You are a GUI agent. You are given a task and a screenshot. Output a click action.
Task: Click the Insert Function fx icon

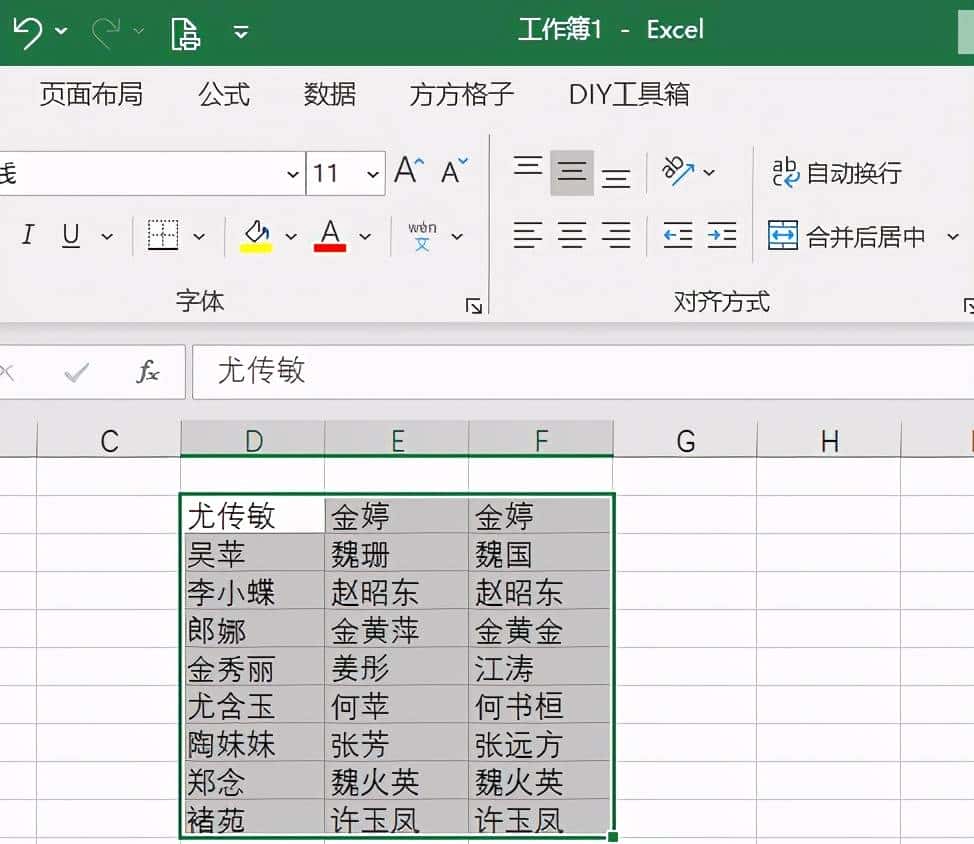(147, 371)
